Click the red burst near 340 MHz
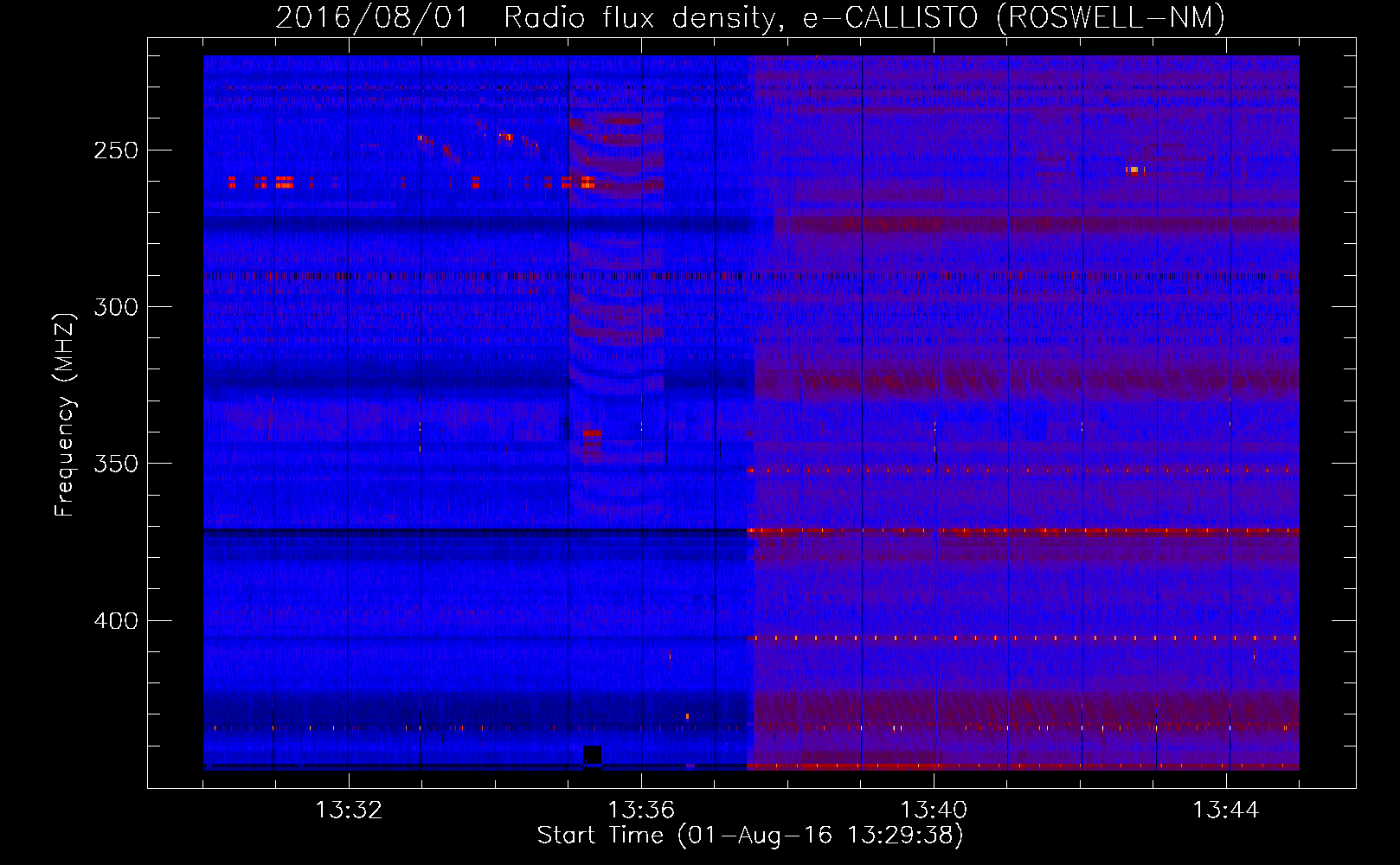This screenshot has height=865, width=1400. [x=592, y=432]
